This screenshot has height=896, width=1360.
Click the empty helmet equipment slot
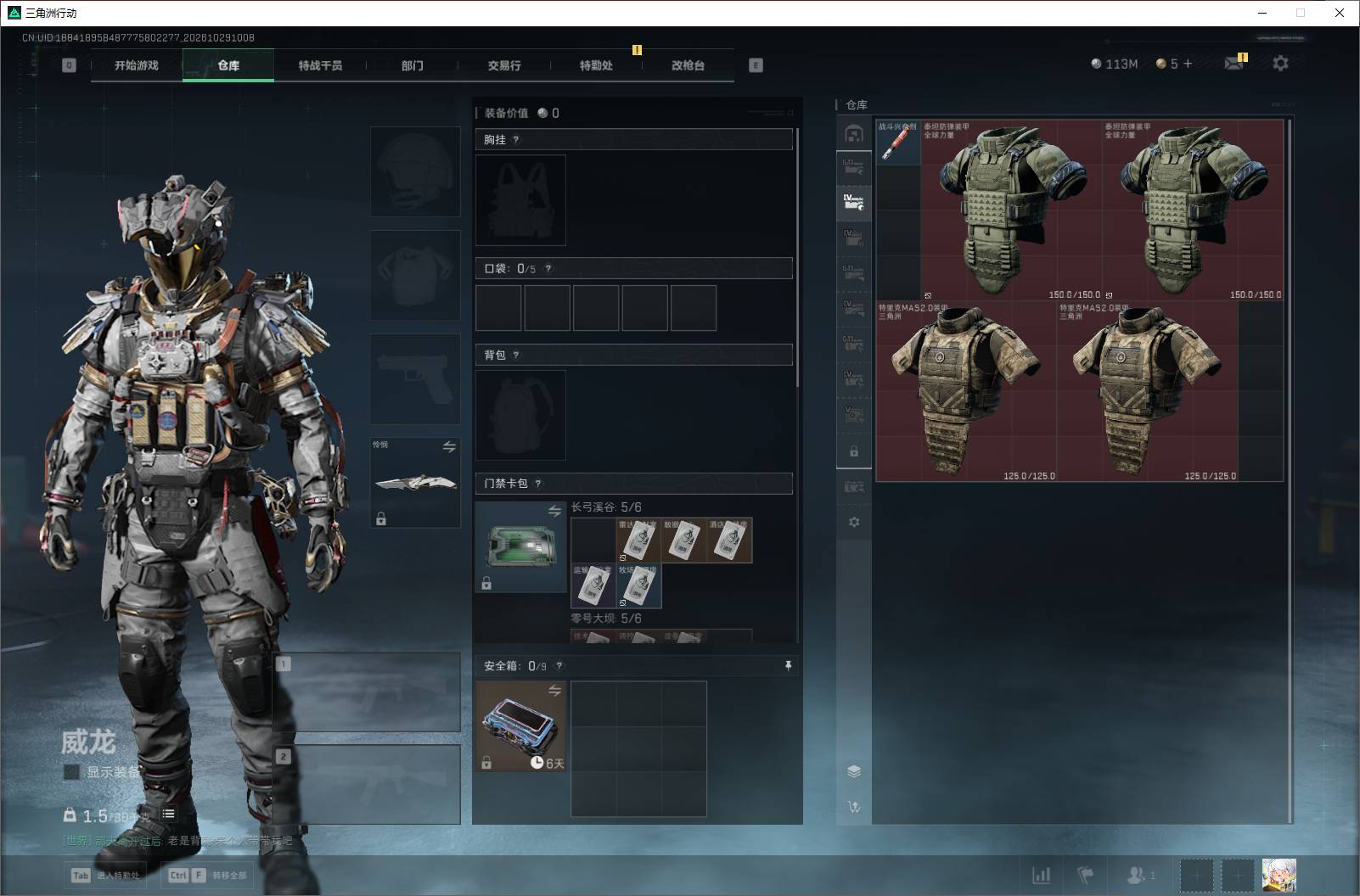click(415, 171)
